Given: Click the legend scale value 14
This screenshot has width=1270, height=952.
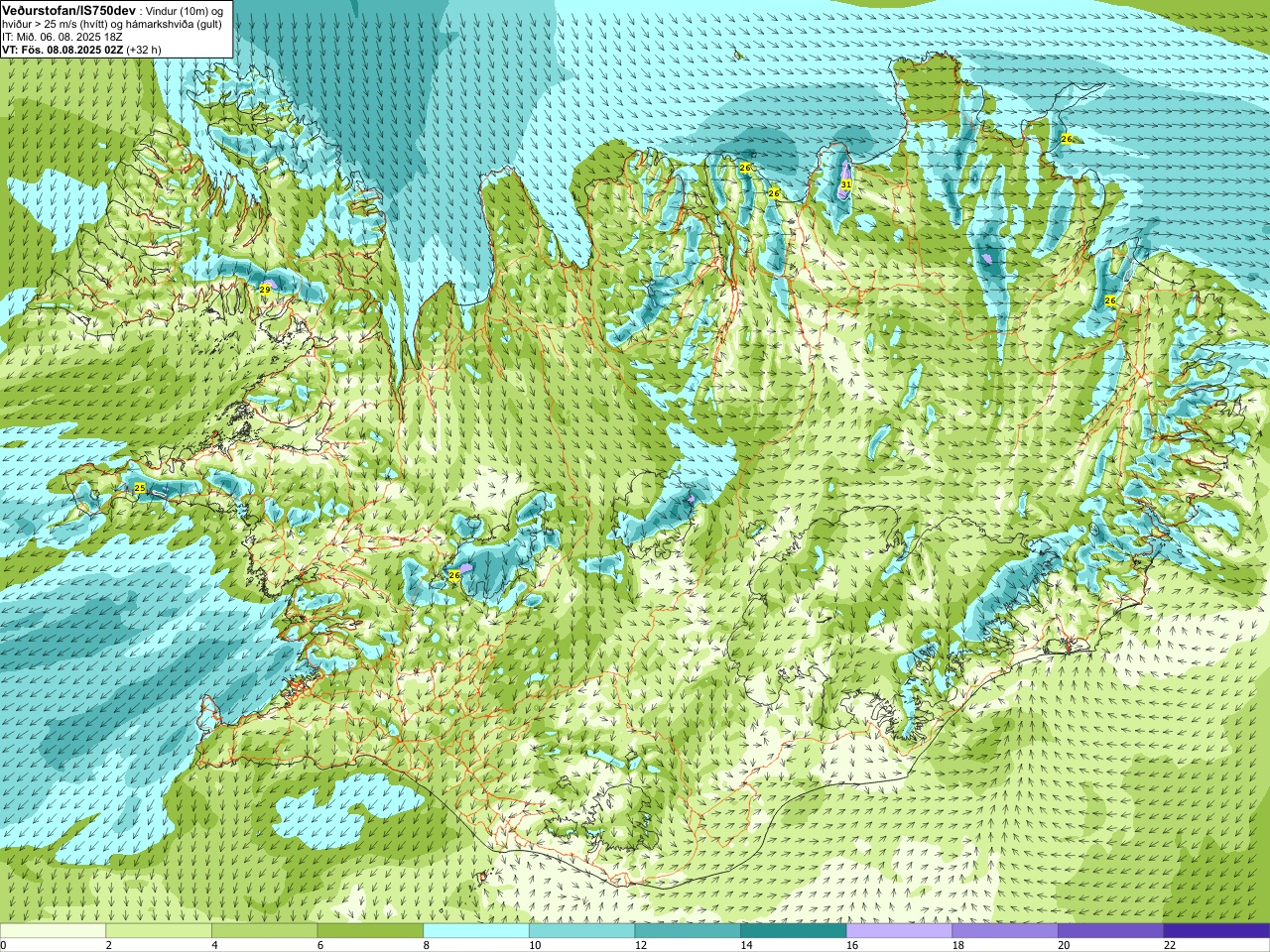Looking at the screenshot, I should point(746,946).
